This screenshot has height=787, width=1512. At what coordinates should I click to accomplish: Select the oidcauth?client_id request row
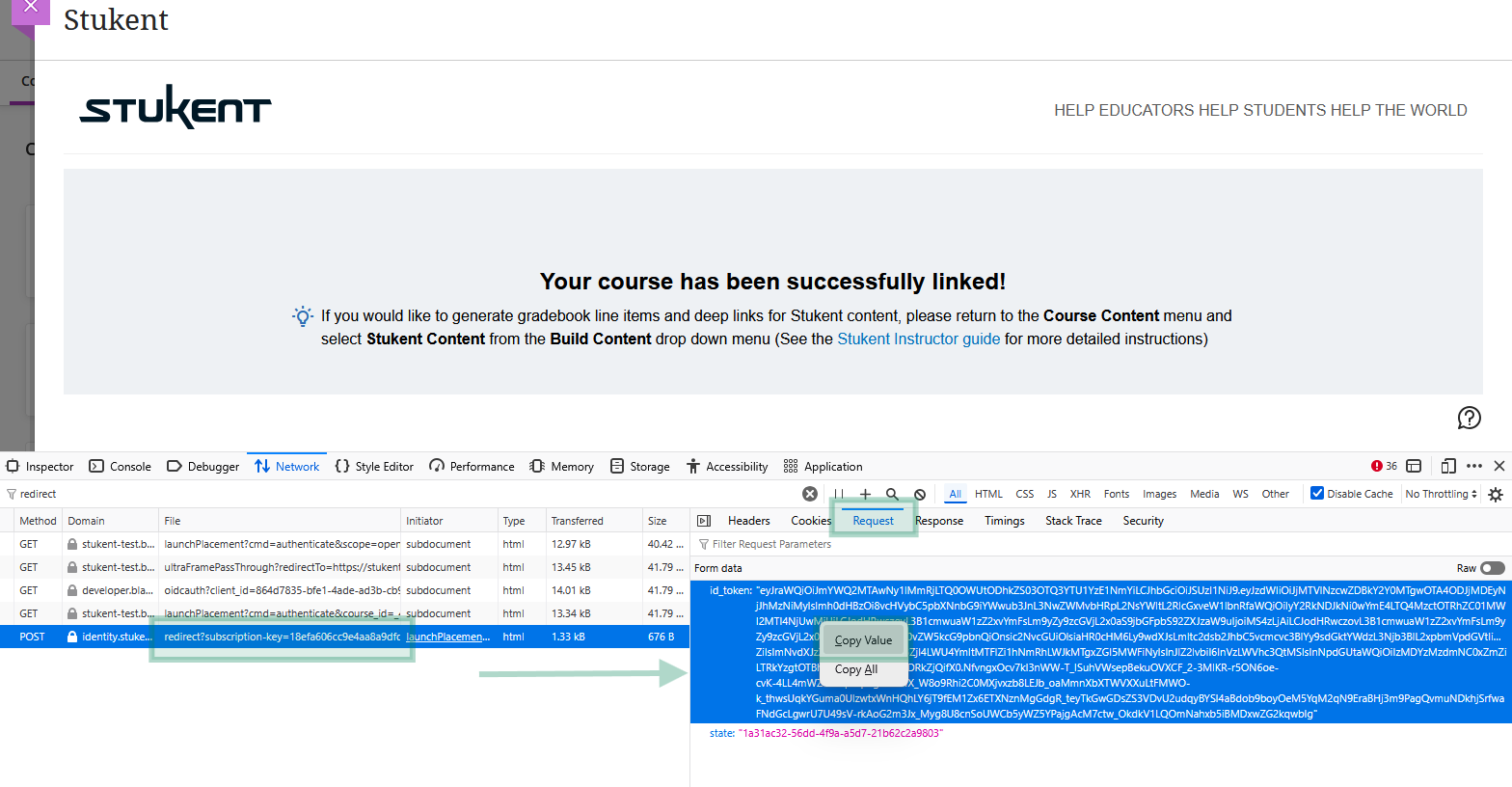[344, 590]
